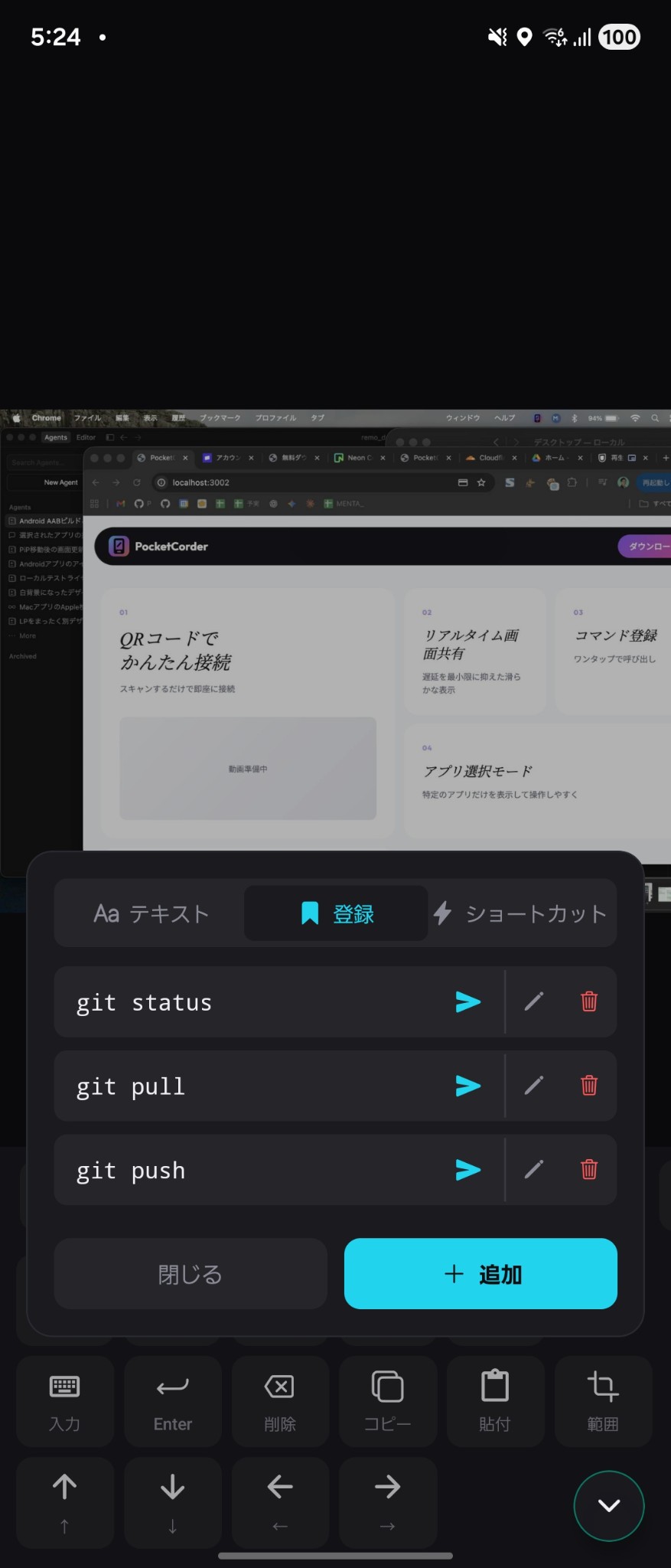Open the ショートカット tab

coord(520,913)
